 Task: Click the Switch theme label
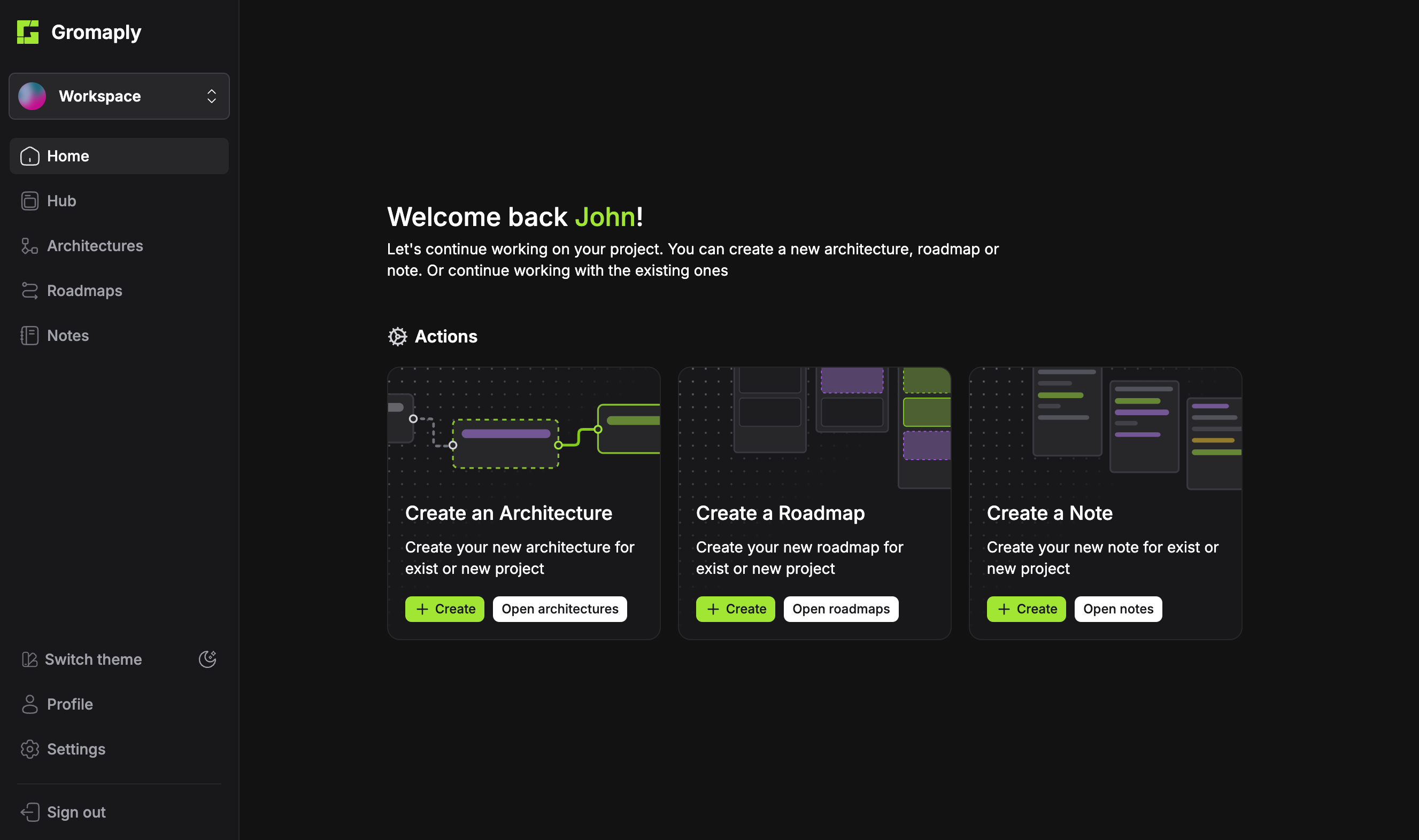point(93,659)
